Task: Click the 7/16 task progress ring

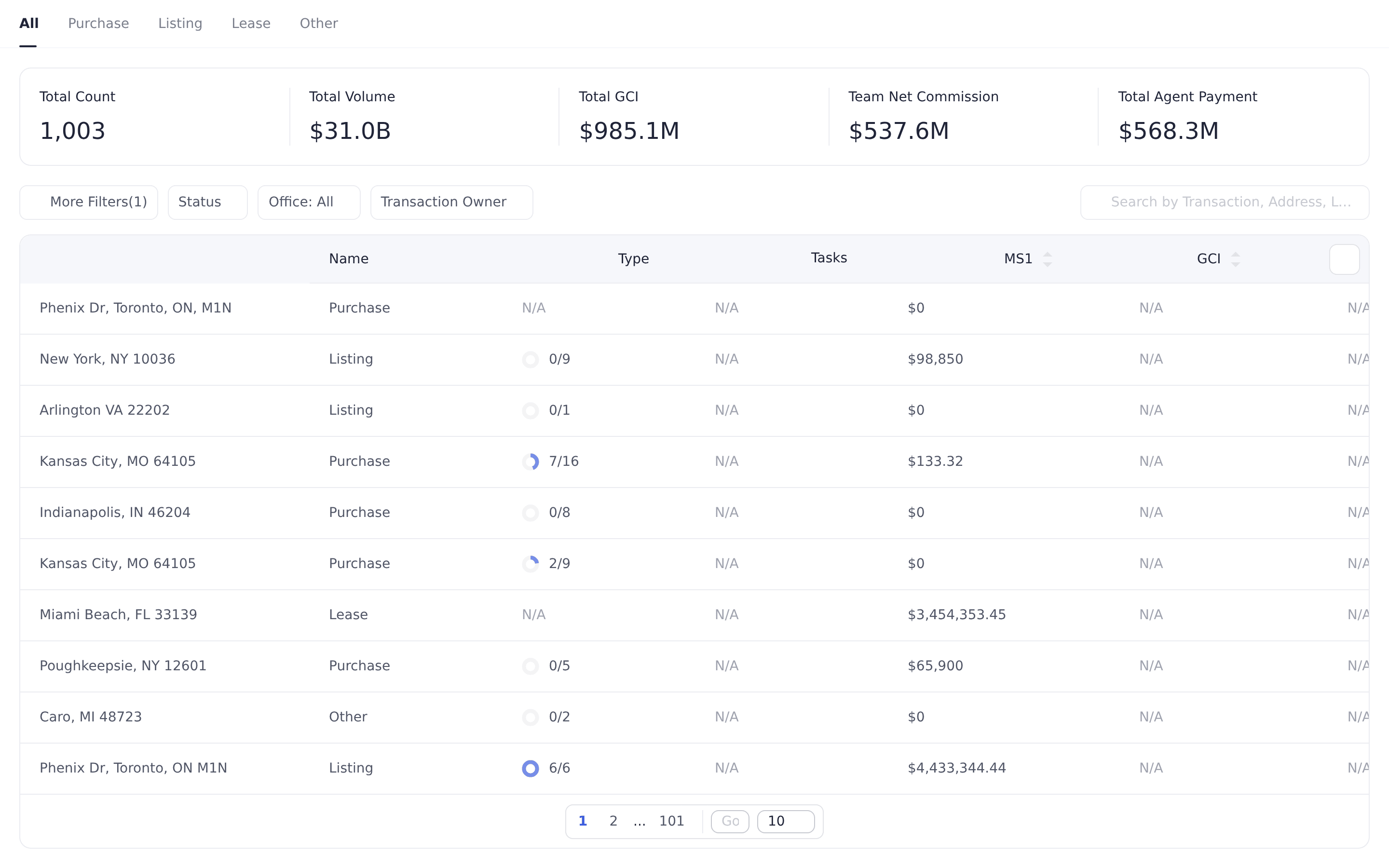Action: point(531,461)
